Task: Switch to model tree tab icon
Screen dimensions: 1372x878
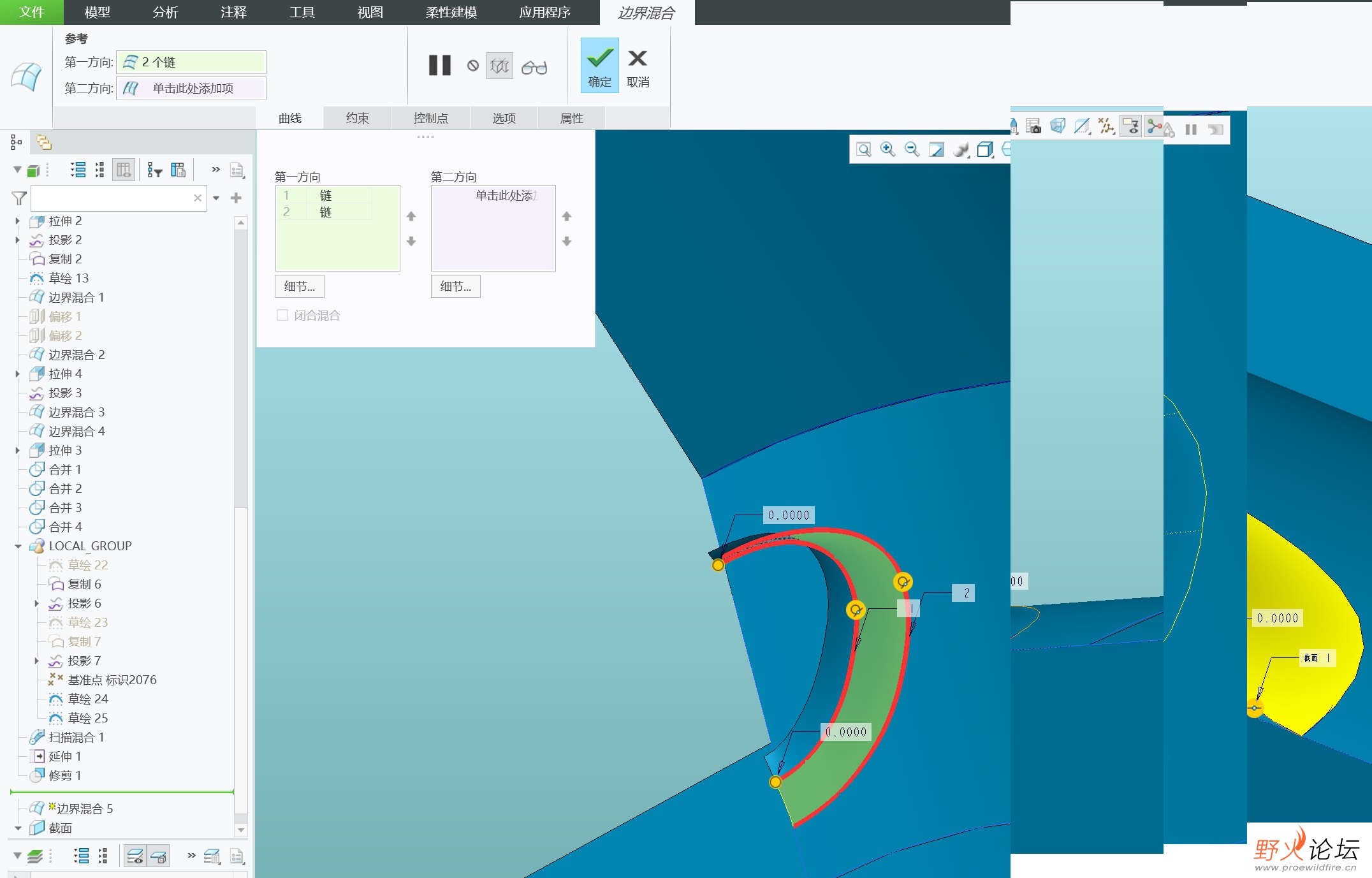Action: (17, 142)
